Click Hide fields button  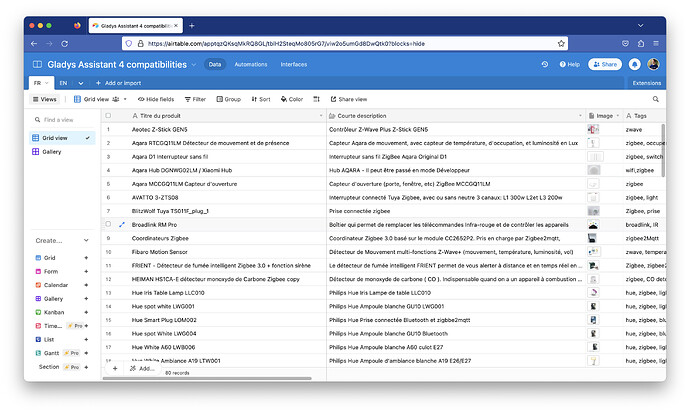[156, 99]
